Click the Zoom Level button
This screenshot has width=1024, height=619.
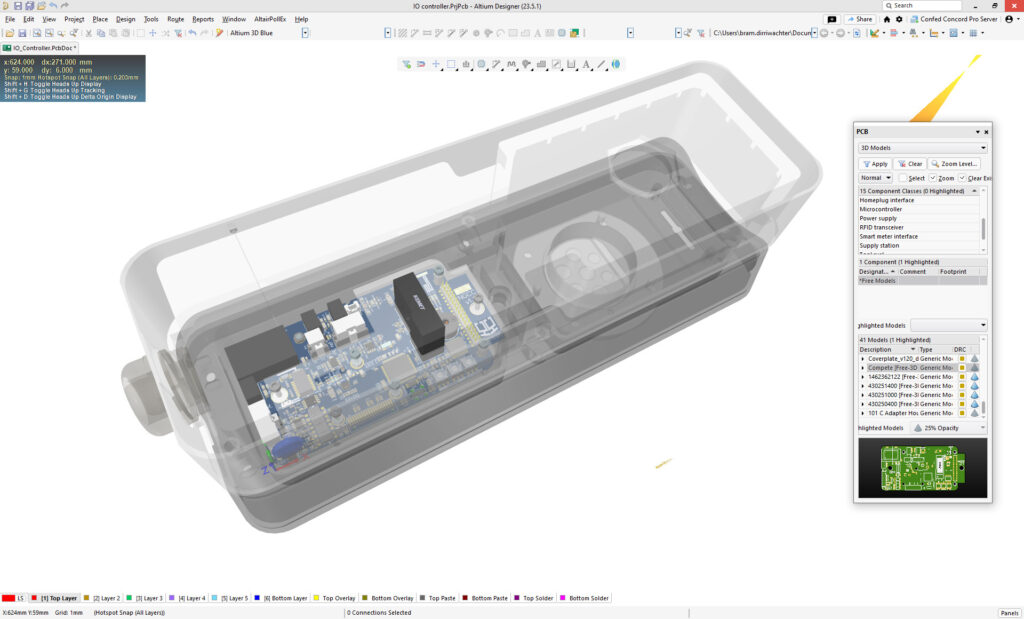956,164
